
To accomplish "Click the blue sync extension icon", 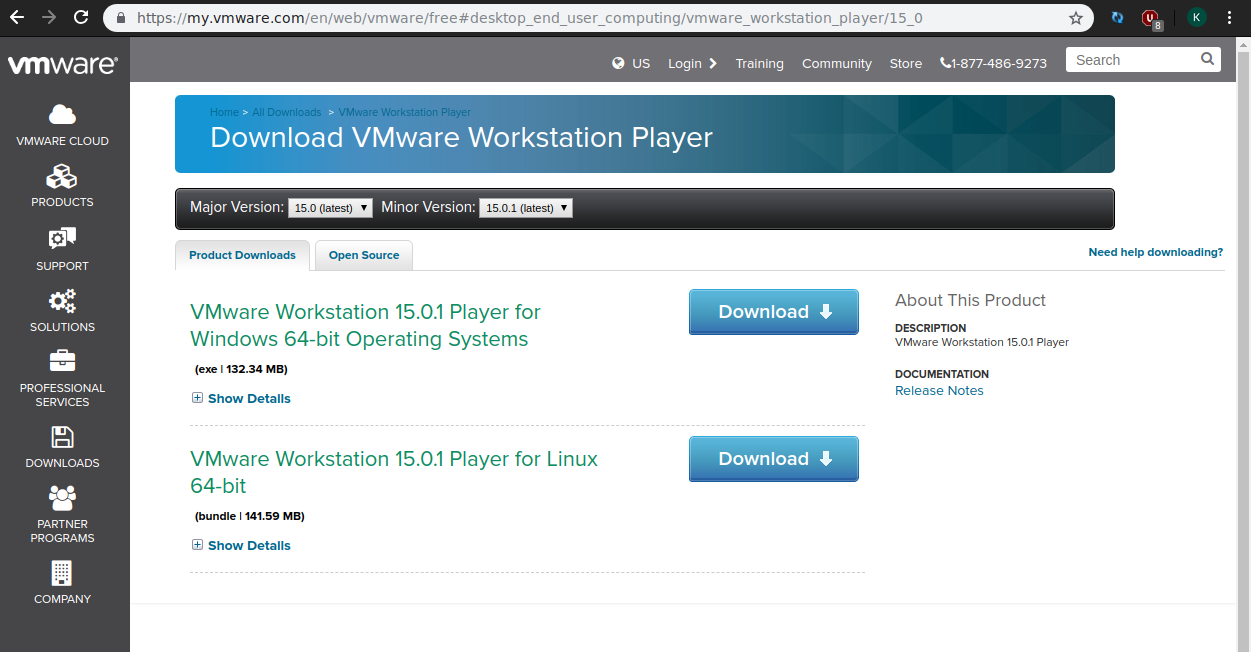I will pyautogui.click(x=1118, y=18).
